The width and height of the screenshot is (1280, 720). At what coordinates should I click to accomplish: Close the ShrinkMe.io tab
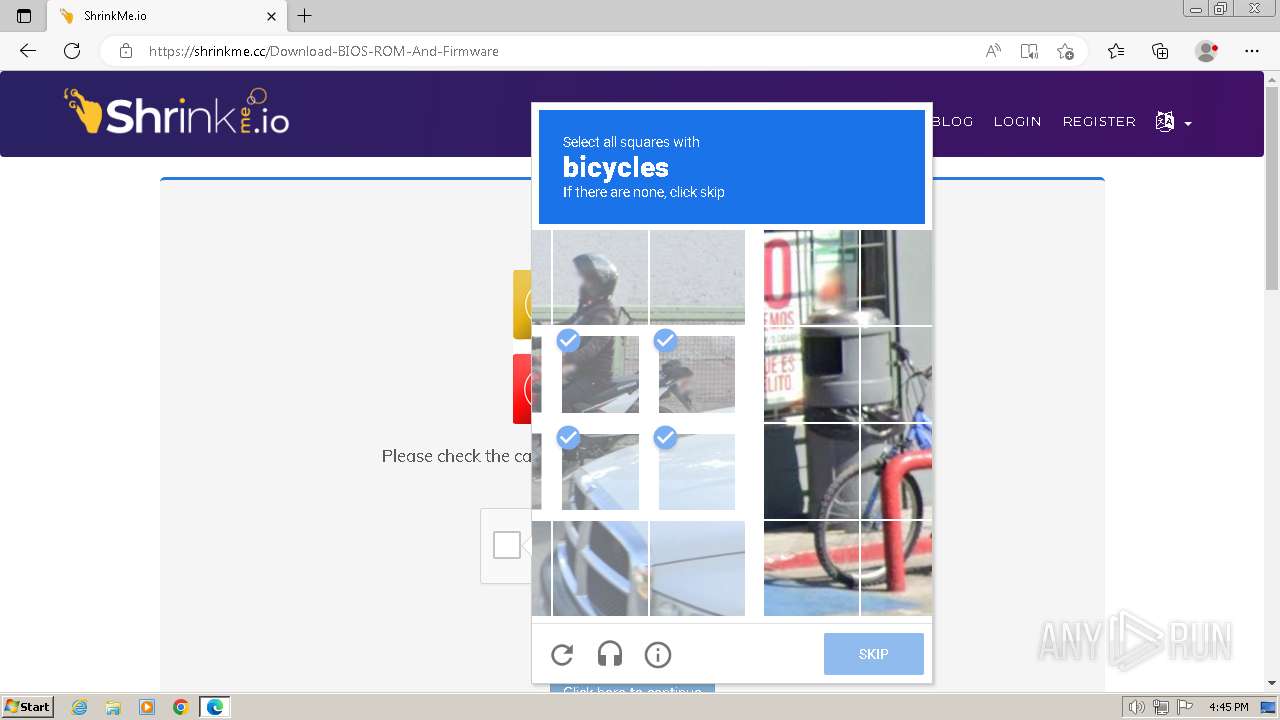(x=271, y=16)
